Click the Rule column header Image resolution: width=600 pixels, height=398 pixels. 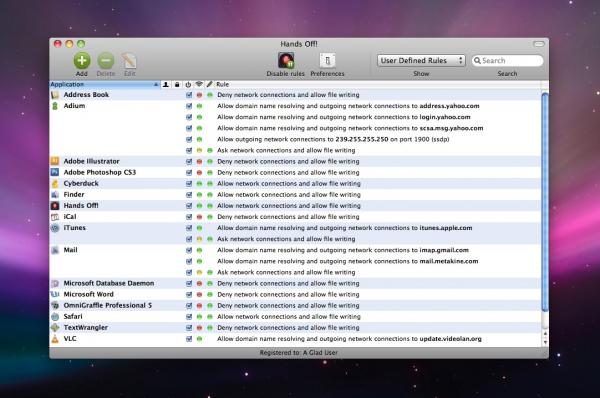pyautogui.click(x=223, y=84)
